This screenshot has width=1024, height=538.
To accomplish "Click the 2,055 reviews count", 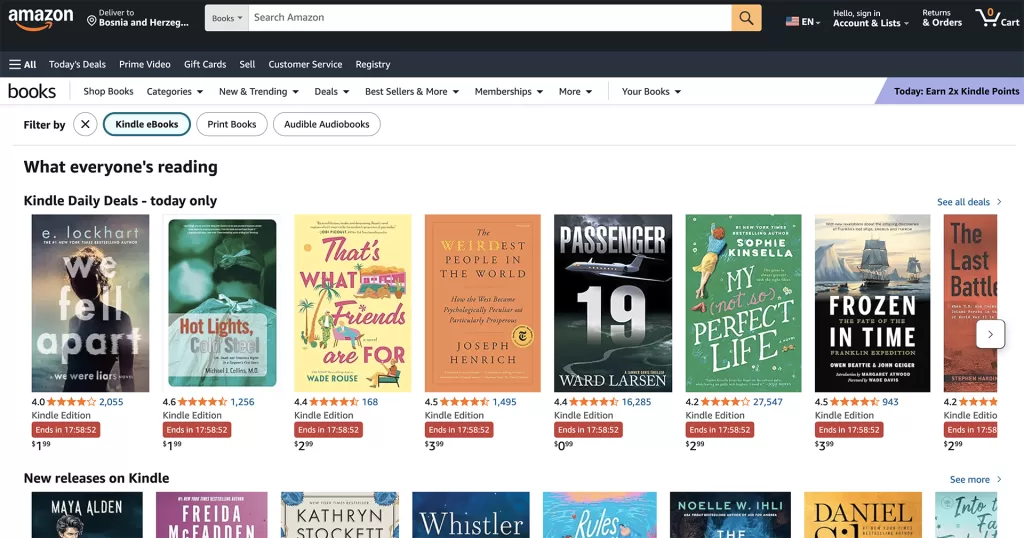I will pyautogui.click(x=111, y=402).
